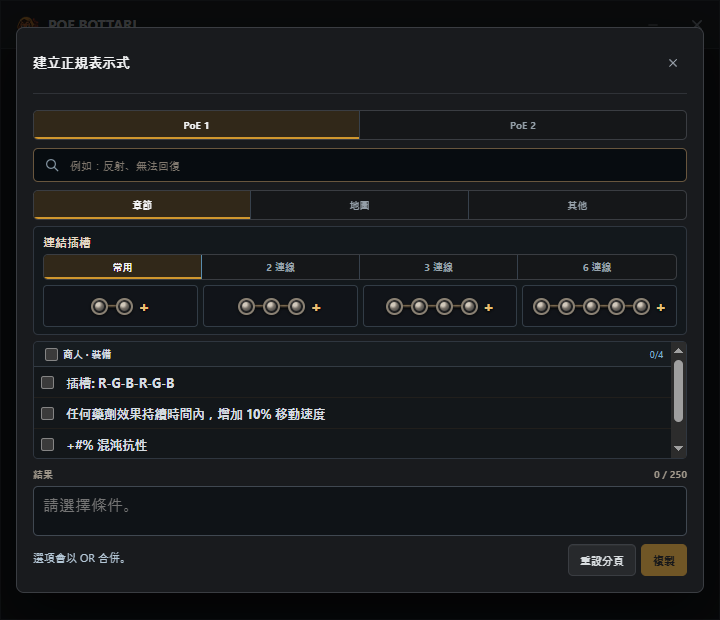Add the four linked sockets preset
The height and width of the screenshot is (620, 720).
[440, 306]
